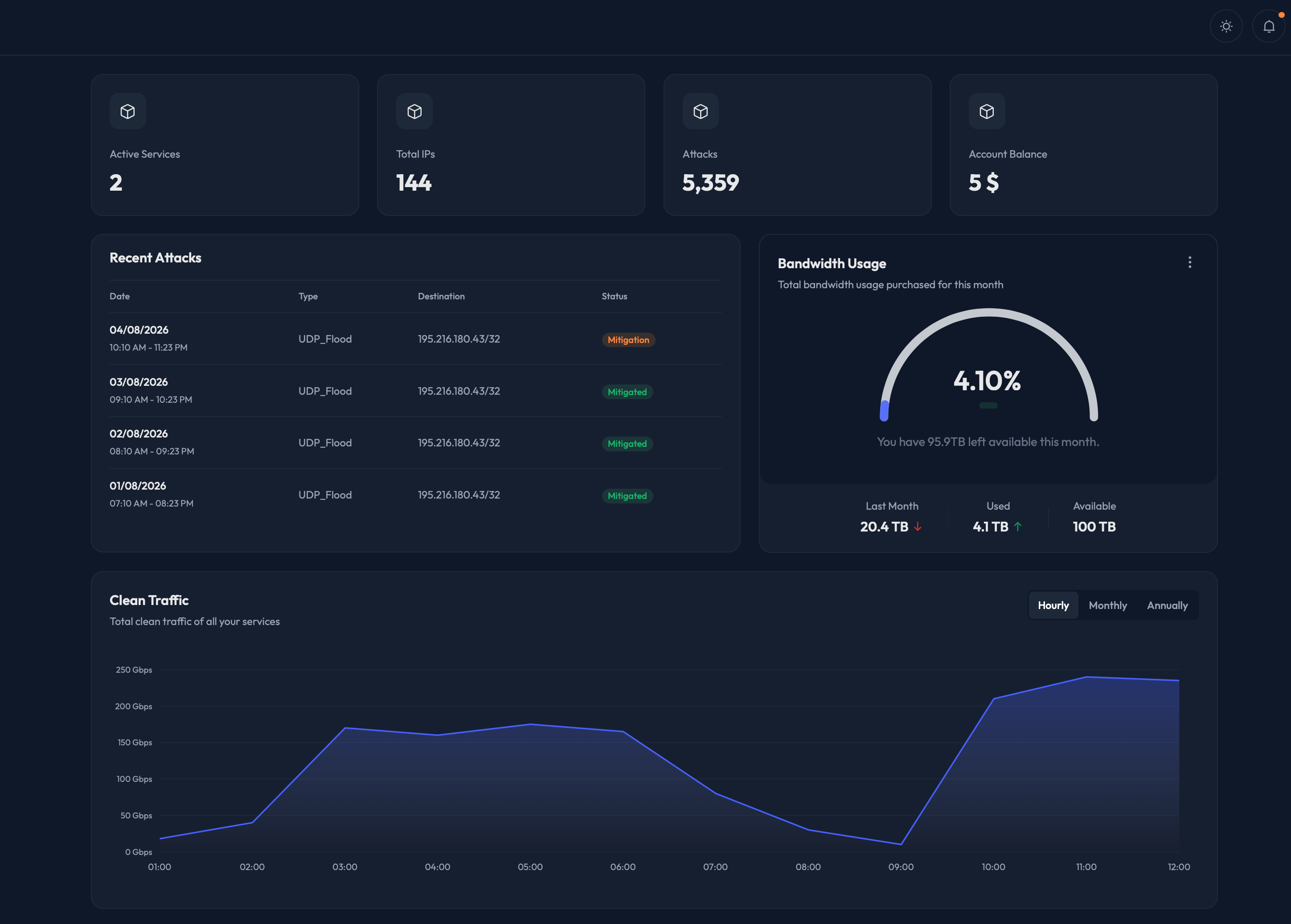Switch traffic view to Monthly
This screenshot has height=924, width=1291.
(1107, 605)
